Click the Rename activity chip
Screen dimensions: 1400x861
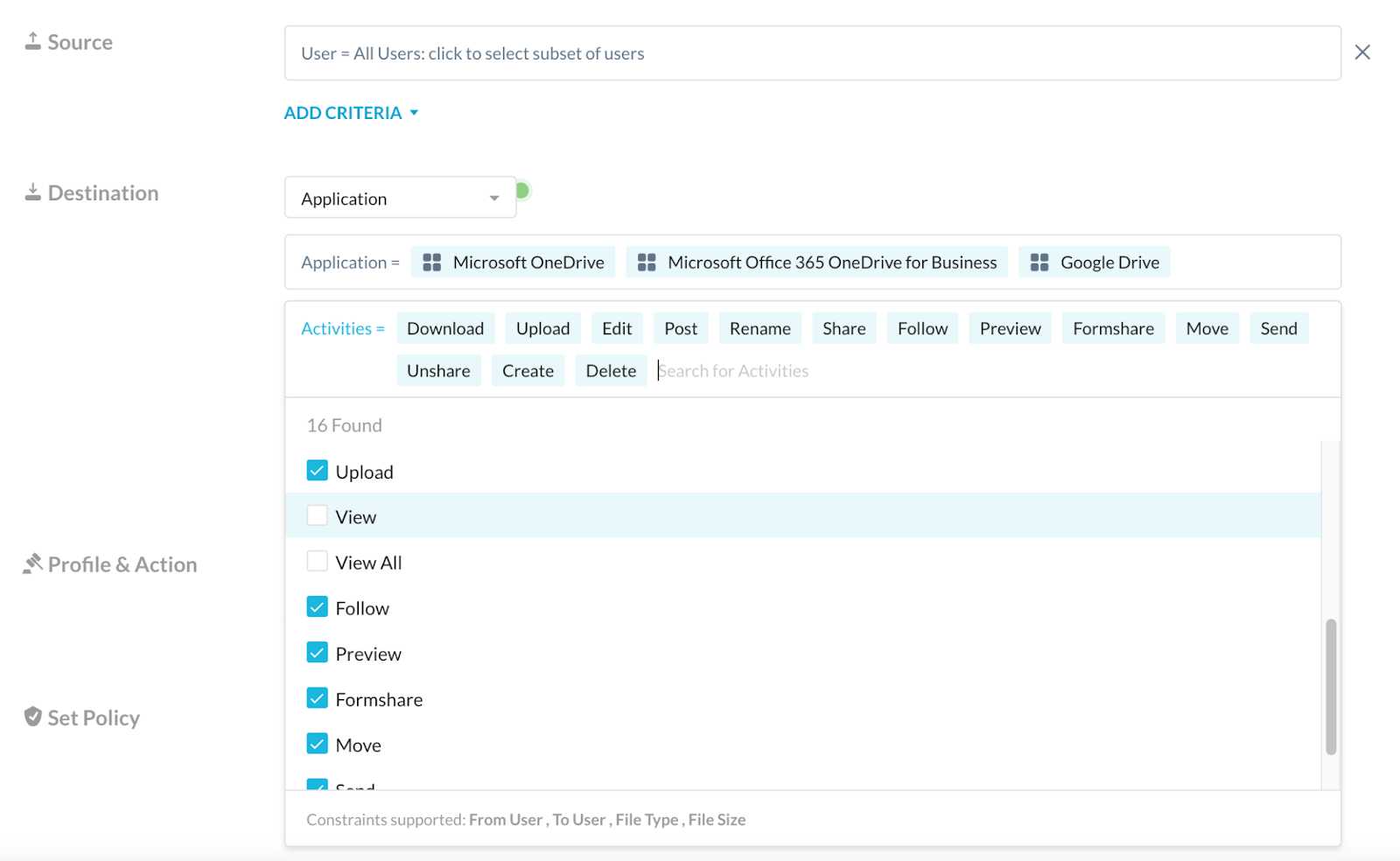tap(759, 327)
